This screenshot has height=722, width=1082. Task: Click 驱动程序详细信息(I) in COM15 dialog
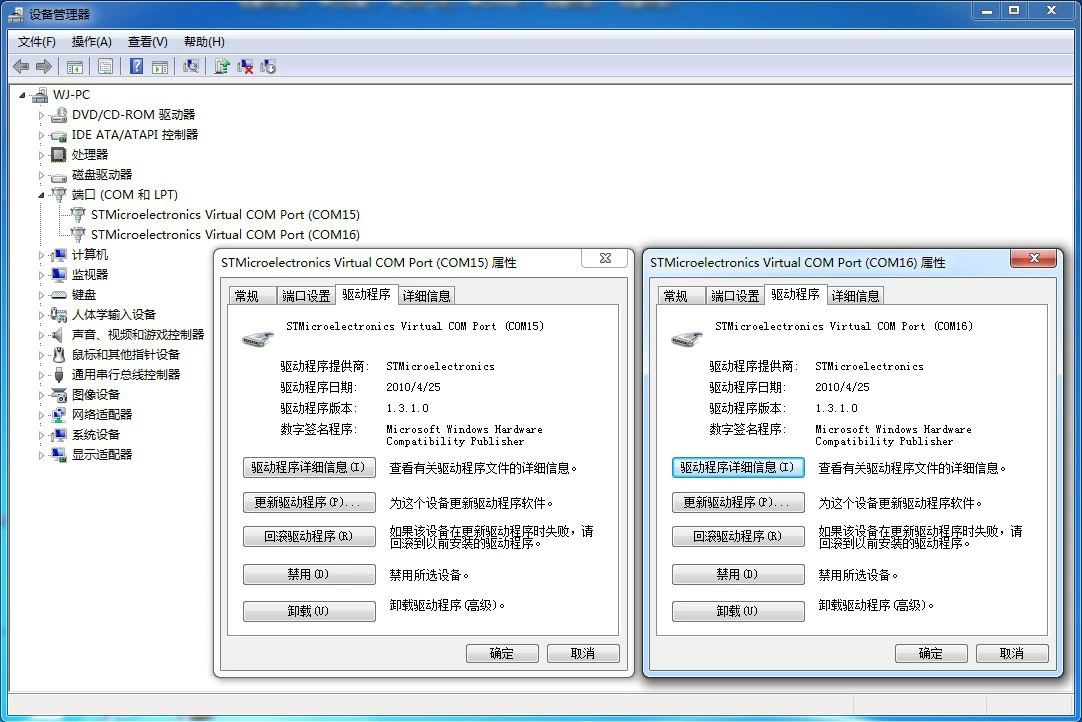tap(309, 467)
